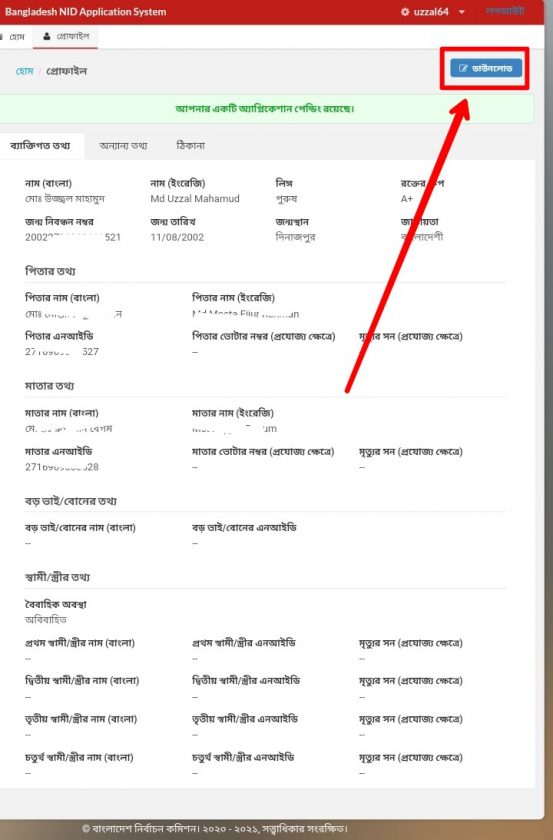The image size is (553, 840).
Task: Switch to the প্রোফাইল navigation tab
Action: (65, 36)
